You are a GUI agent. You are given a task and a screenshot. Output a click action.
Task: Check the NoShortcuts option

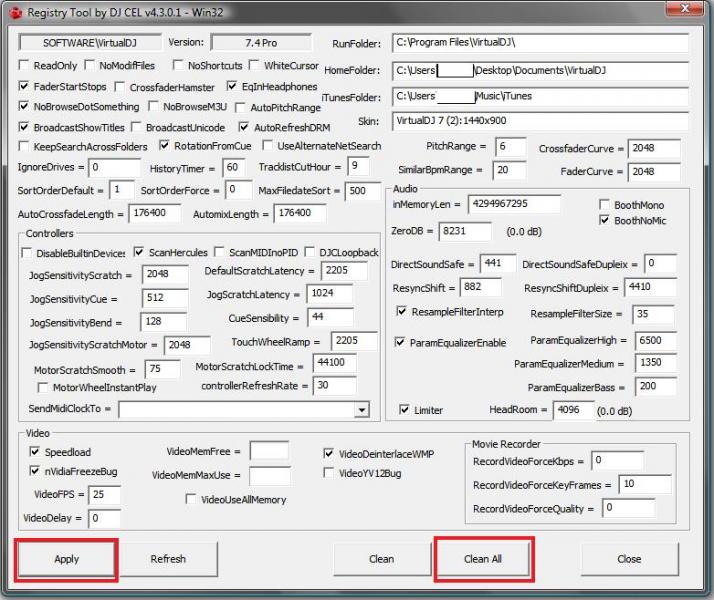coord(178,65)
